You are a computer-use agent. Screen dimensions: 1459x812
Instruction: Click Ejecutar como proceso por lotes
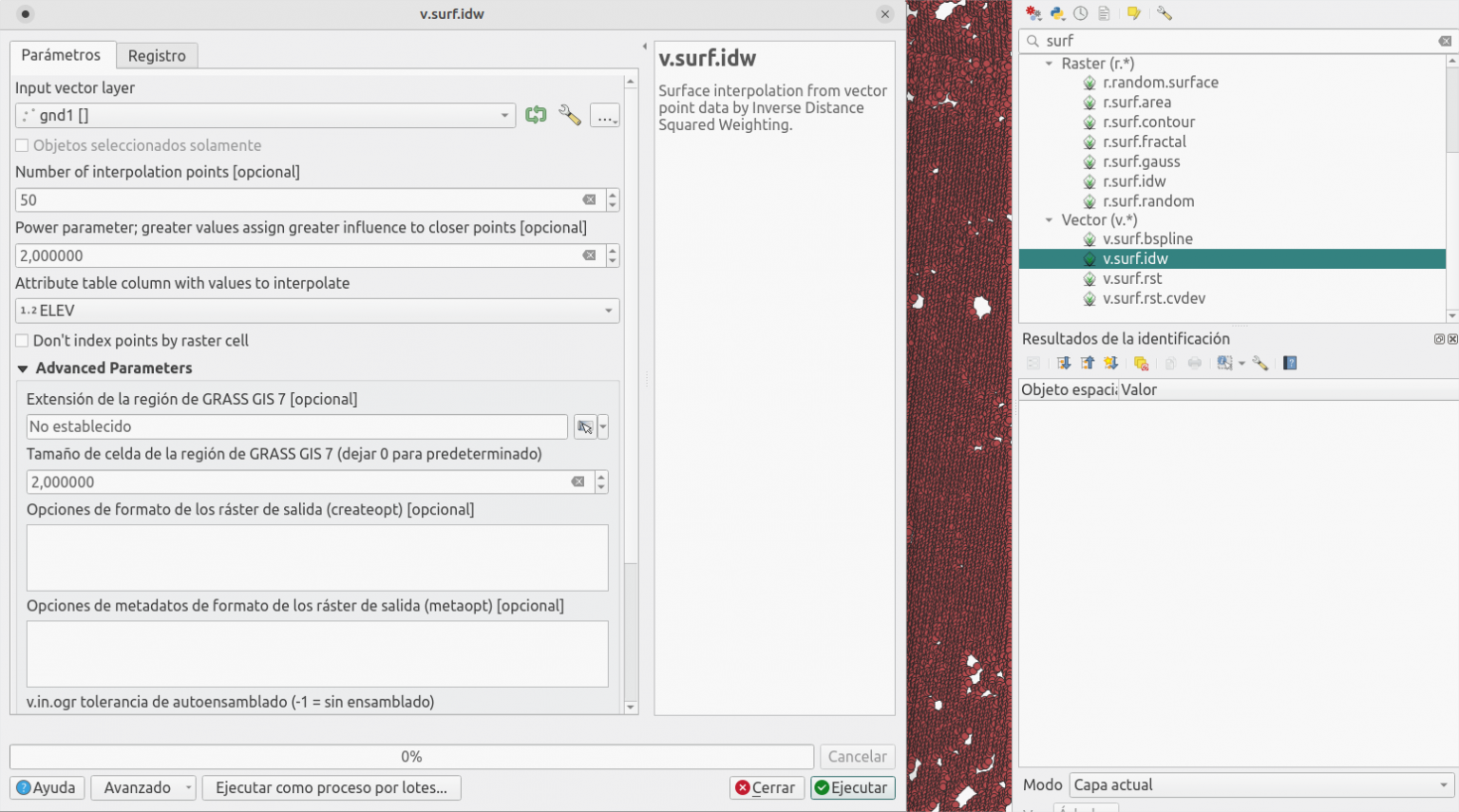click(x=331, y=787)
